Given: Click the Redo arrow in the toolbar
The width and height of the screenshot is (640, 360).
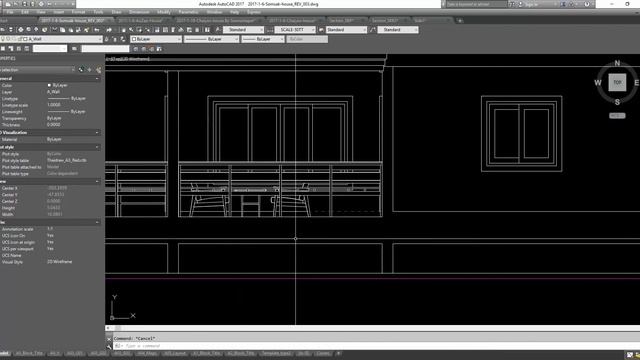Looking at the screenshot, I should pos(109,30).
